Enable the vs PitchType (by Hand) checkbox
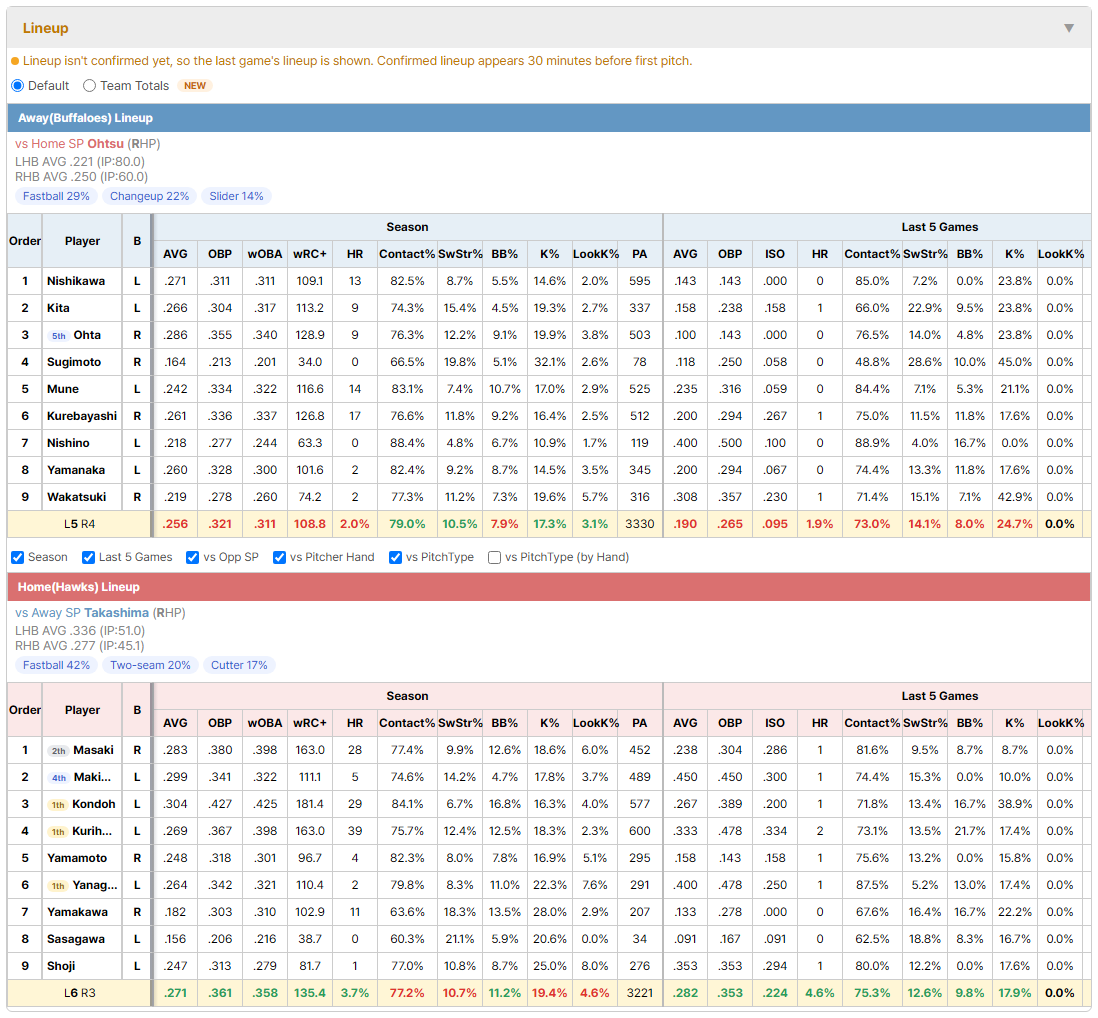 [x=494, y=557]
